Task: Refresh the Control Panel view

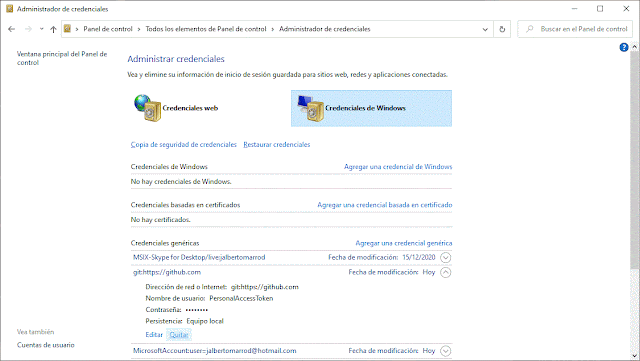Action: [502, 29]
